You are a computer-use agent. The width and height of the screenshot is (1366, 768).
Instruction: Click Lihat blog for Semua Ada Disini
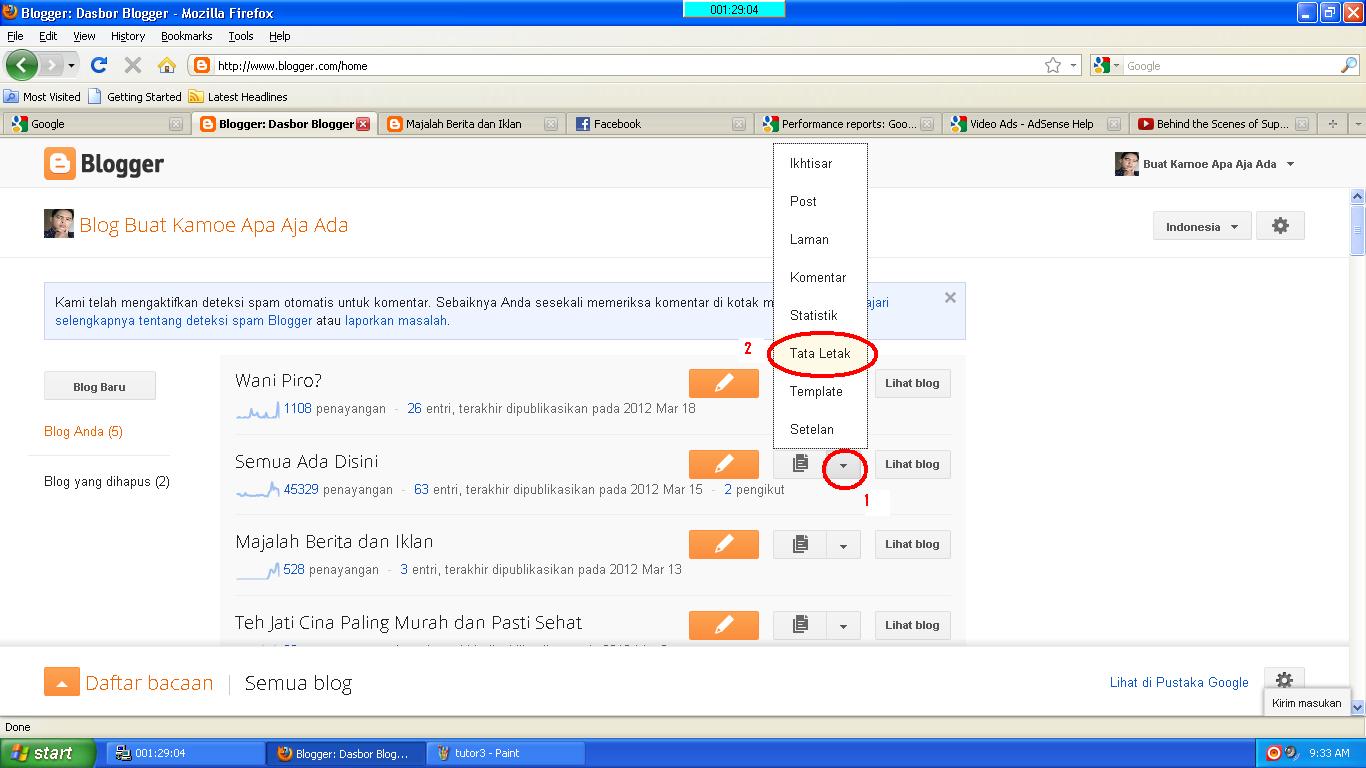tap(912, 464)
